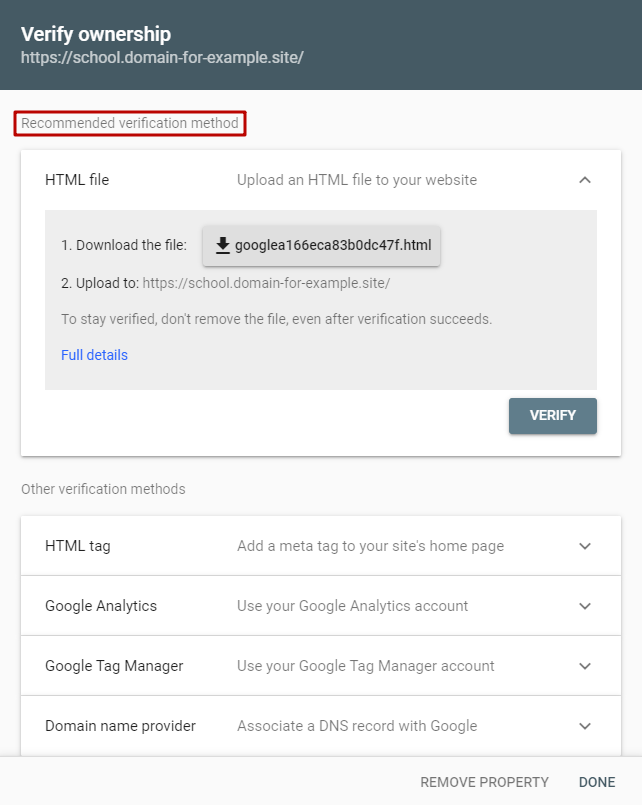Download googlea166eca83b0dc47f.html file
The width and height of the screenshot is (642, 805).
(x=321, y=245)
